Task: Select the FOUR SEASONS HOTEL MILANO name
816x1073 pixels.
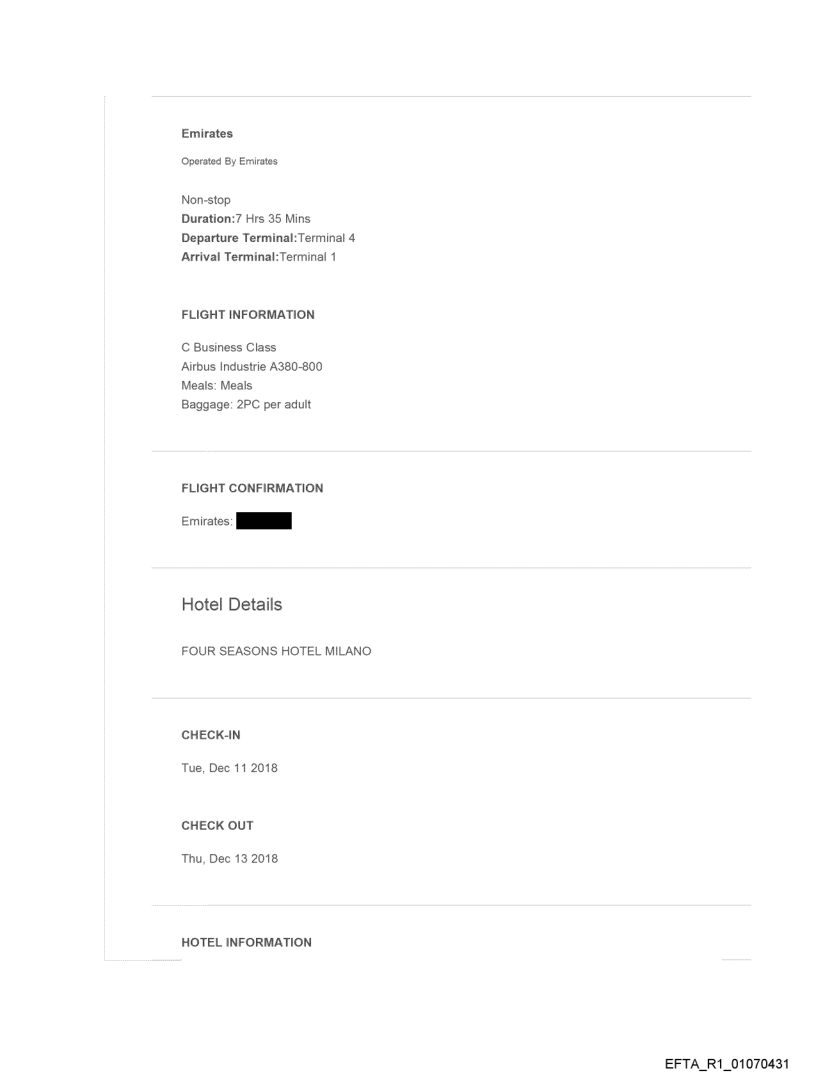Action: point(276,652)
